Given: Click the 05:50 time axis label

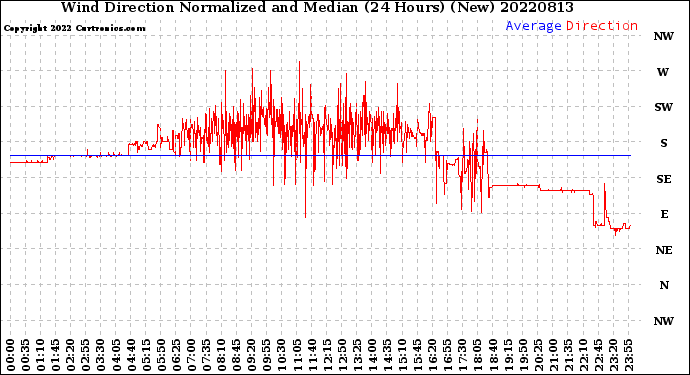Looking at the screenshot, I should 161,355.
